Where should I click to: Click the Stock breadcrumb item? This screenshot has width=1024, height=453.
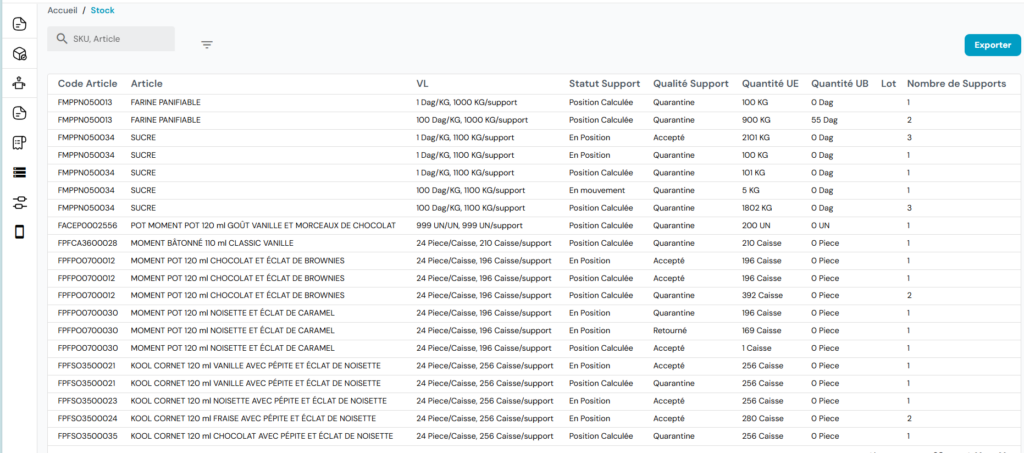click(x=102, y=10)
